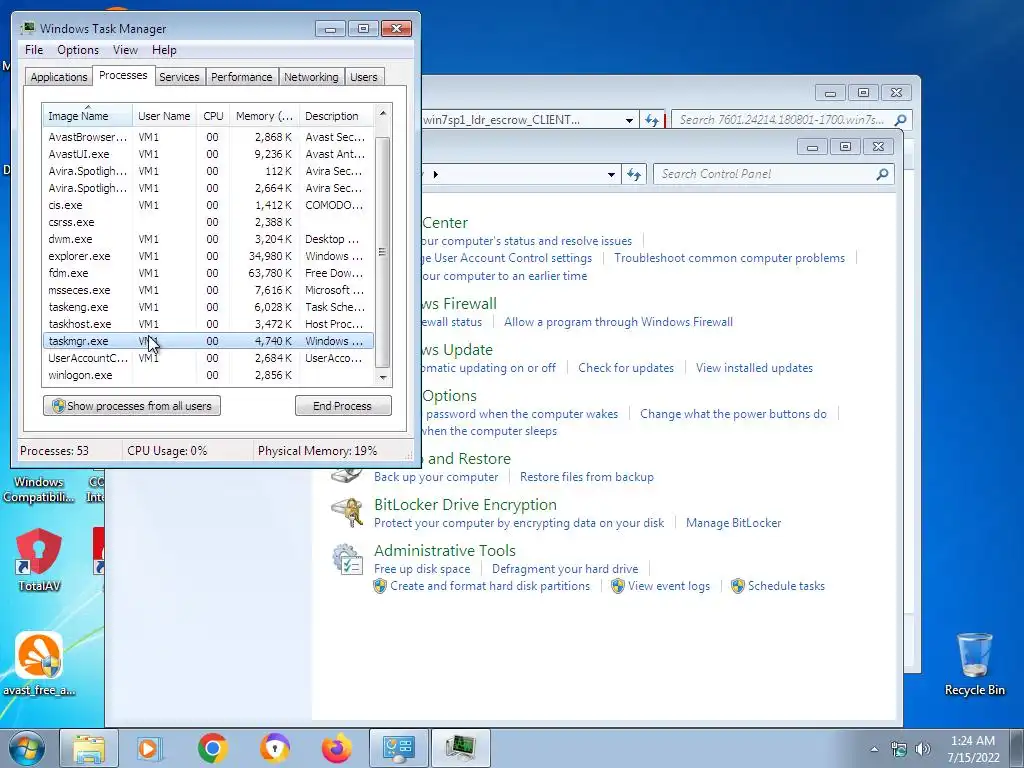Click Create and format hard disk partitions
This screenshot has height=768, width=1024.
(489, 586)
